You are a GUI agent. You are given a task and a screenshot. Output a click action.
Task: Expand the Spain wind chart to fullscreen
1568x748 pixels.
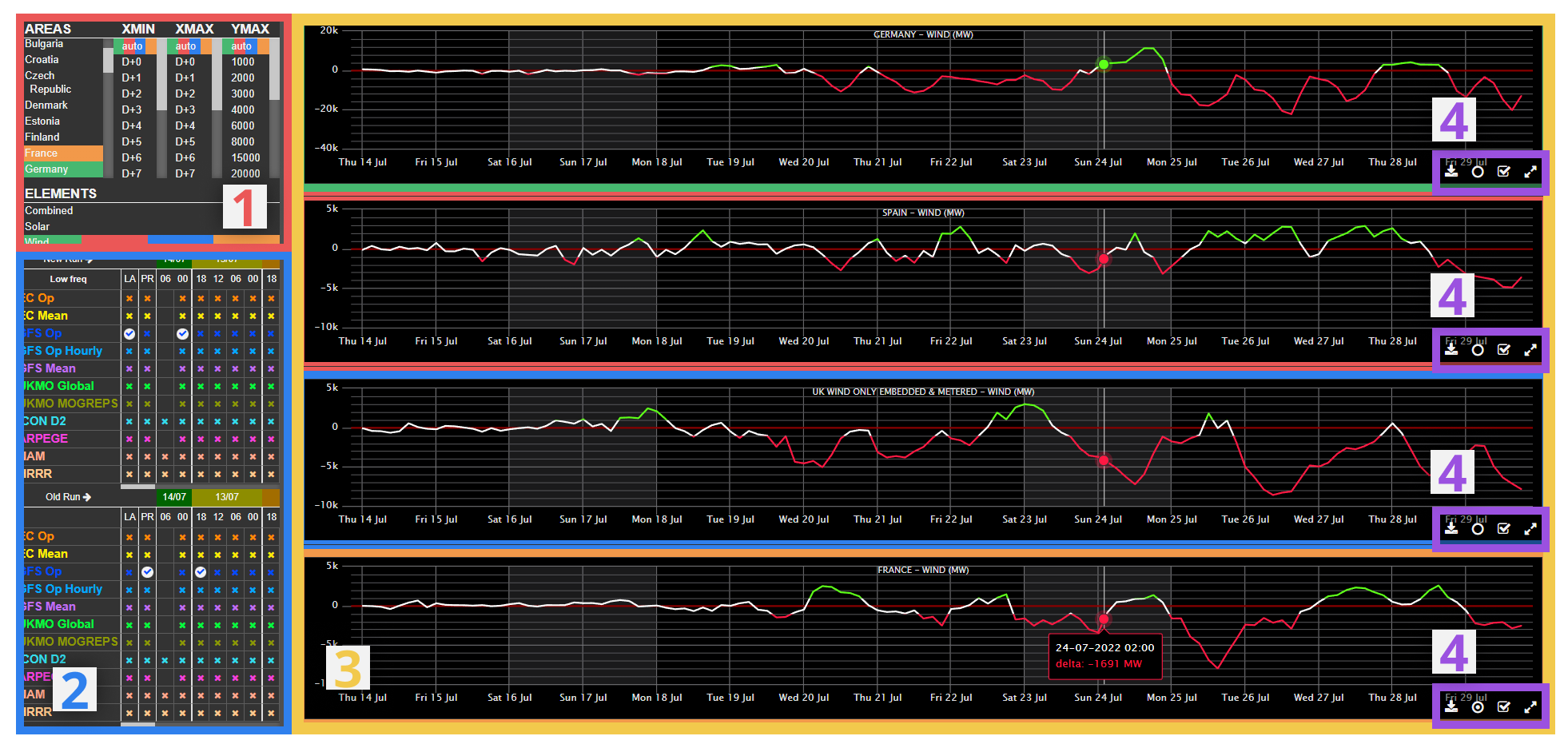(x=1530, y=349)
